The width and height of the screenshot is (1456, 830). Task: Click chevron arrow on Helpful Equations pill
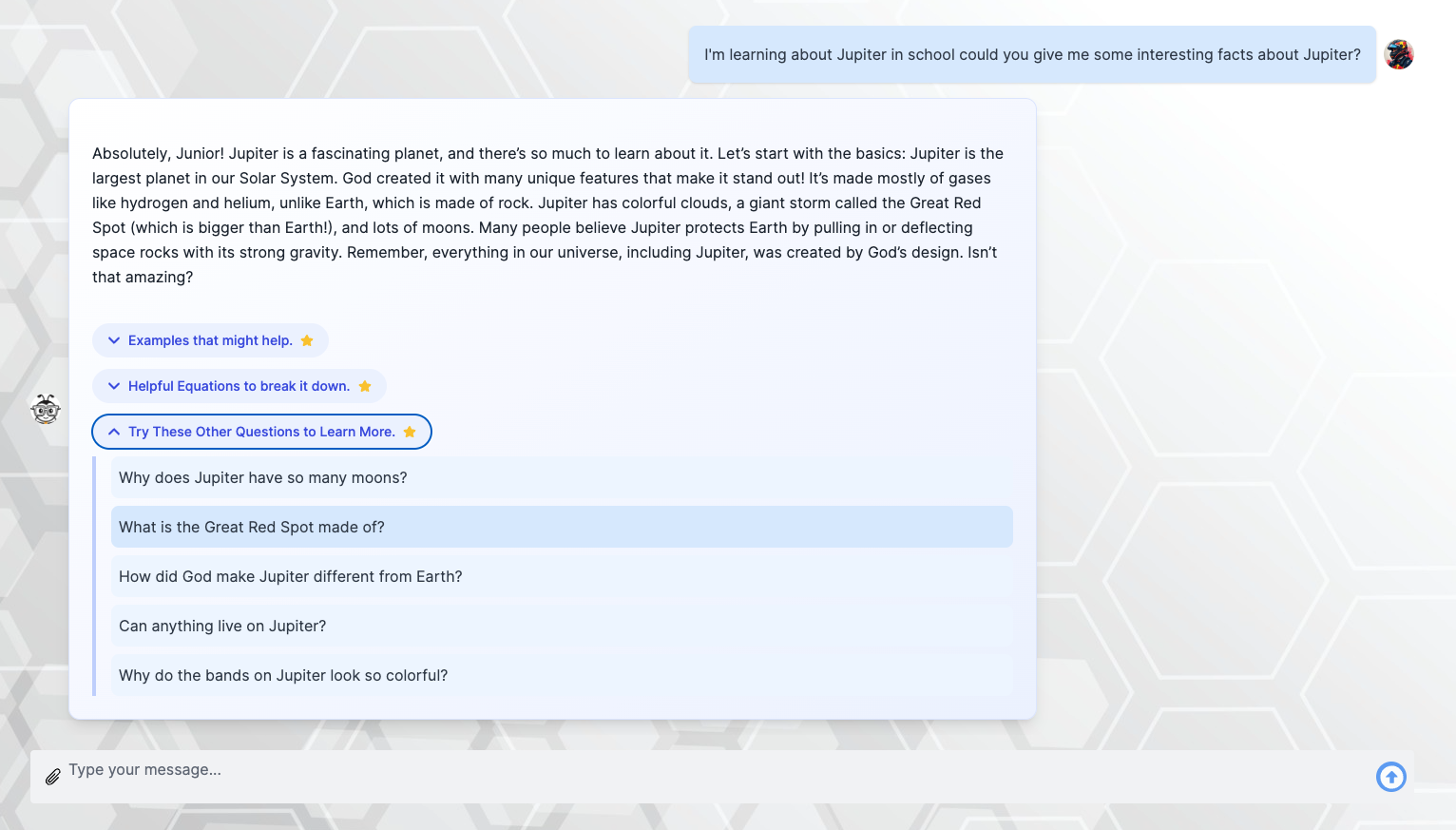[114, 386]
